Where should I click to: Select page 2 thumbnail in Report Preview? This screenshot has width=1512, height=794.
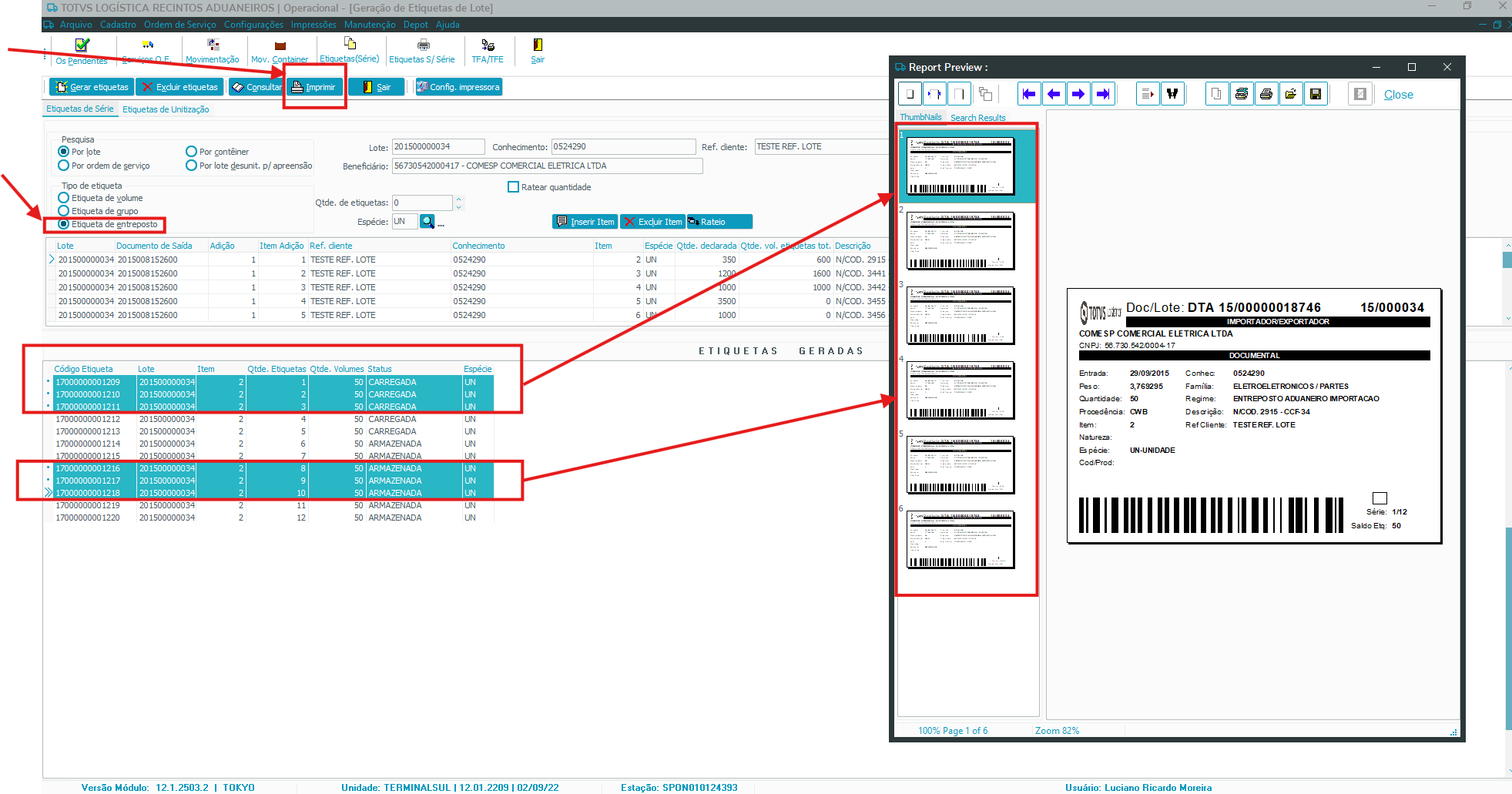coord(961,241)
